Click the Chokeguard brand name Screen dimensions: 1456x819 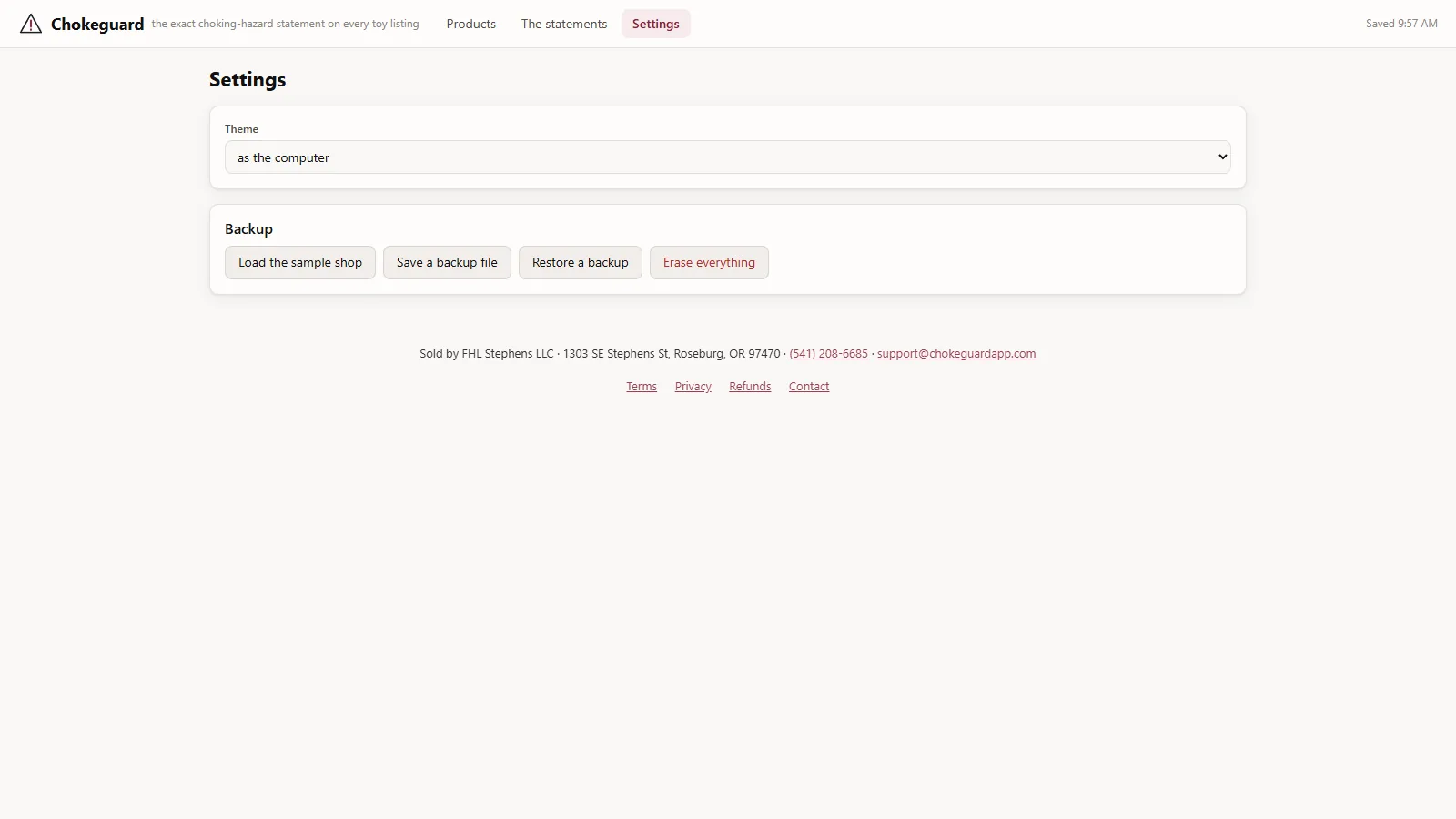97,25
